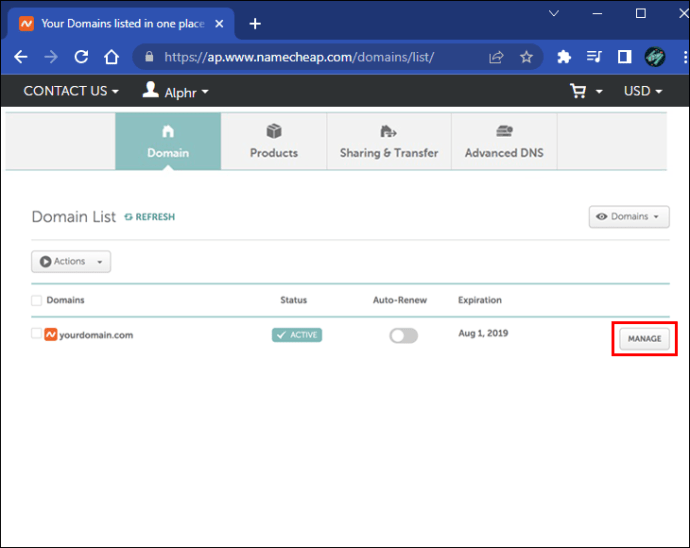The height and width of the screenshot is (548, 690).
Task: Switch to the Domain tab
Action: 168,141
